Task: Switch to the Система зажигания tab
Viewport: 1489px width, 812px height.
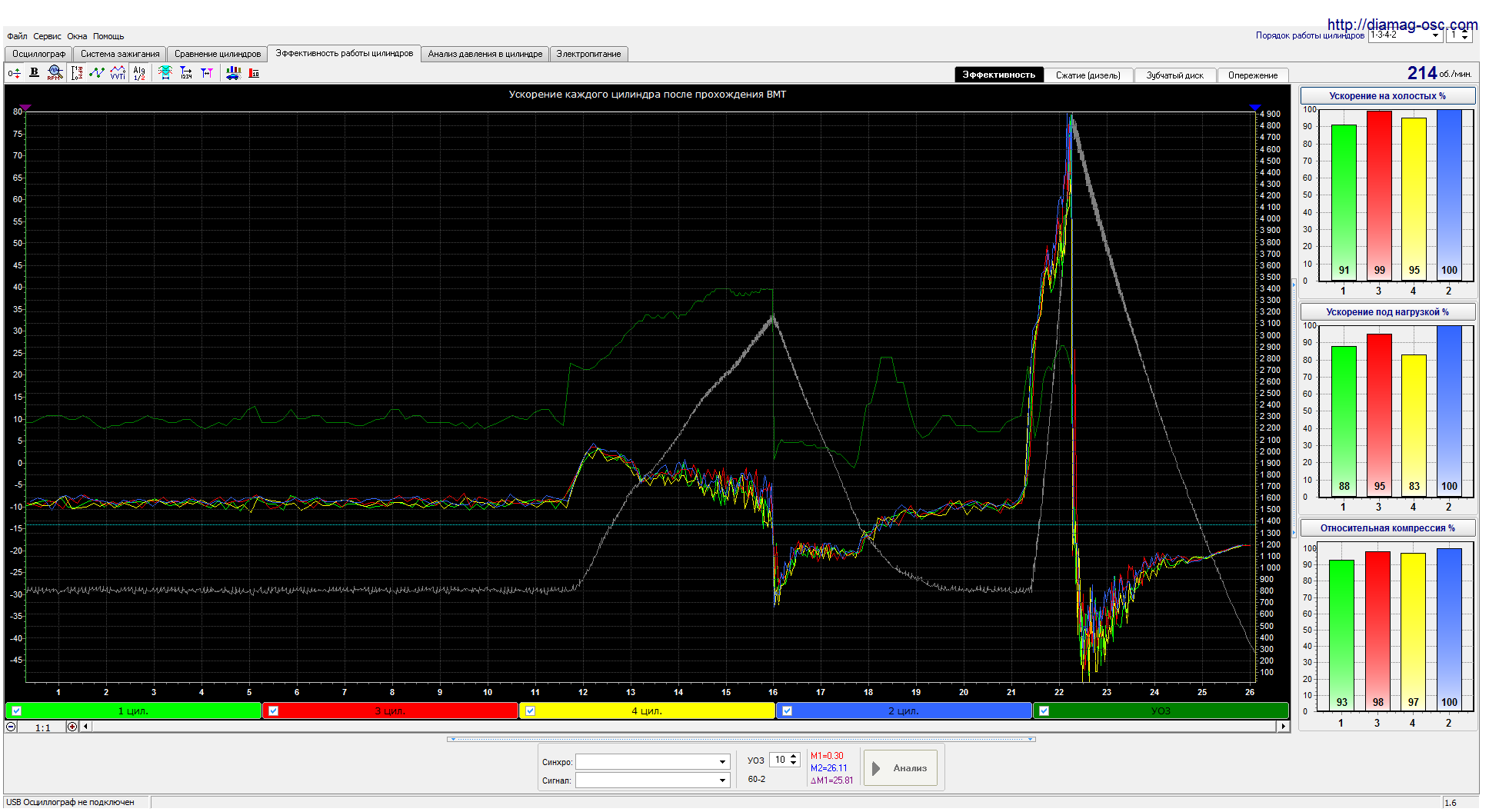Action: (120, 54)
